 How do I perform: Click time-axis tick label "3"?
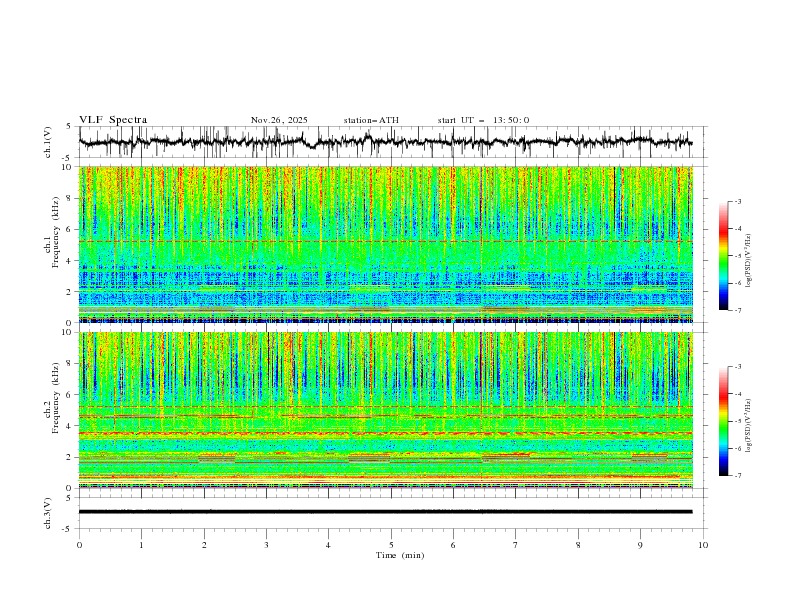click(x=266, y=545)
